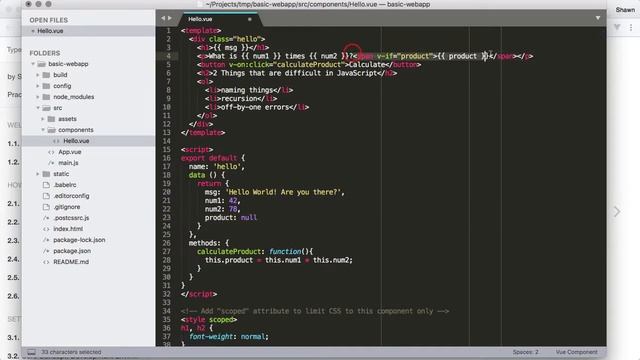This screenshot has height=360, width=640.
Task: Open the .editorconfig file
Action: coord(71,196)
